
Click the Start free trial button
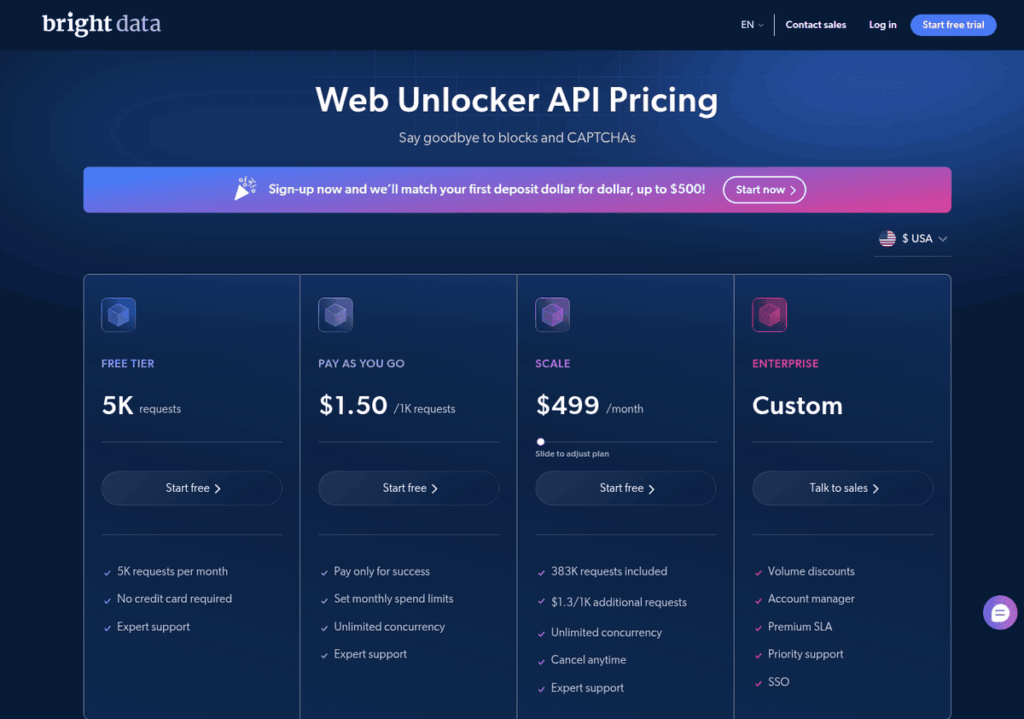tap(953, 25)
